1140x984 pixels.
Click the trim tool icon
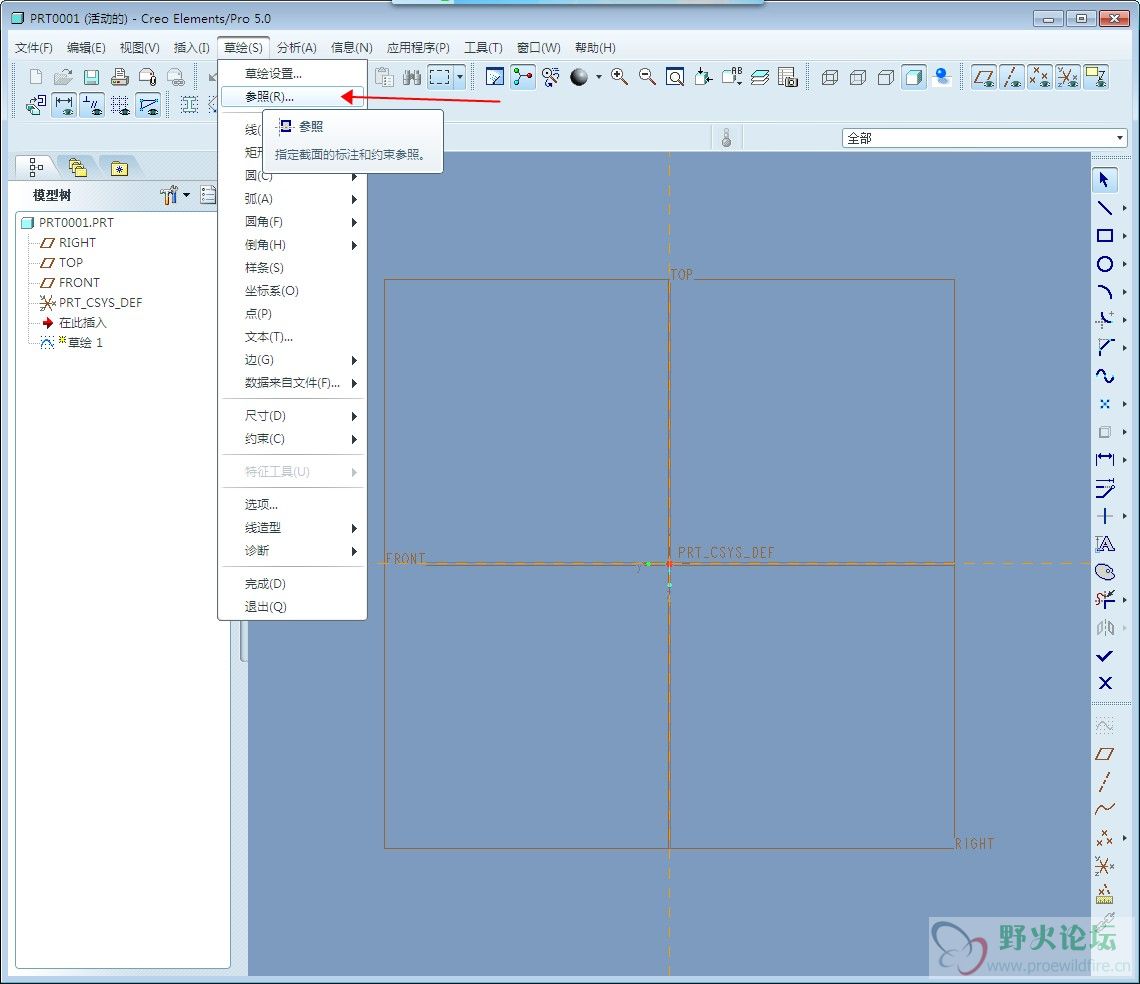(x=1104, y=600)
